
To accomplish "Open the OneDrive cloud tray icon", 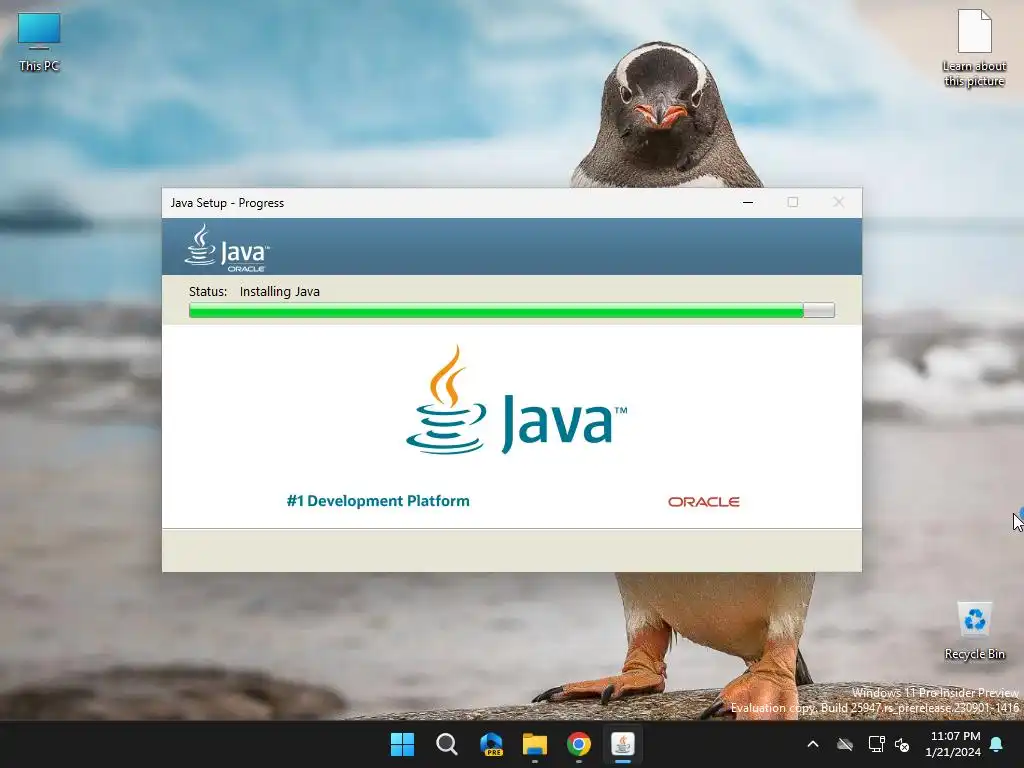I will click(x=845, y=744).
